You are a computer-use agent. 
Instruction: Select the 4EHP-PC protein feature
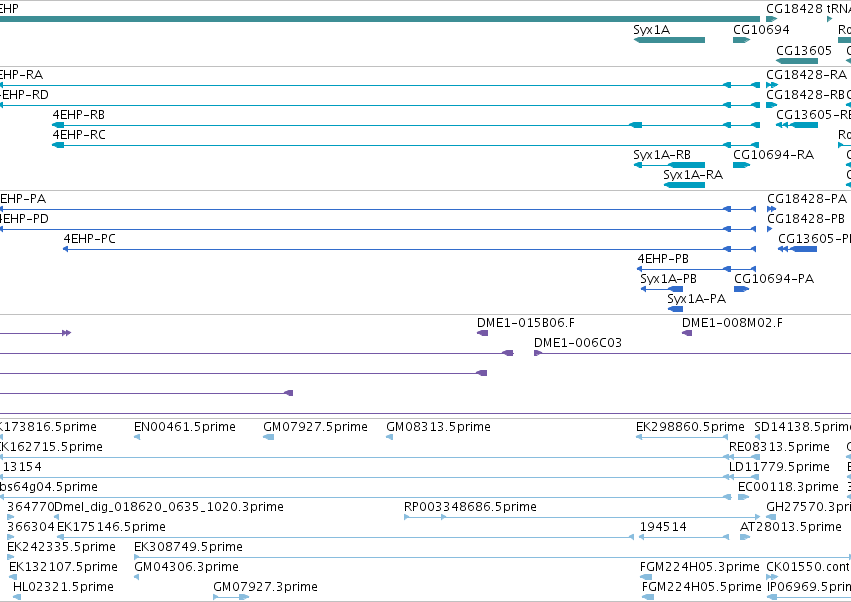coord(410,249)
